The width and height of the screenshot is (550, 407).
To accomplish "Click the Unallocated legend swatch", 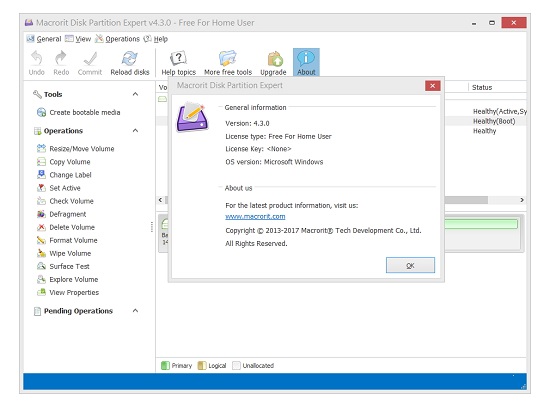I will click(236, 366).
